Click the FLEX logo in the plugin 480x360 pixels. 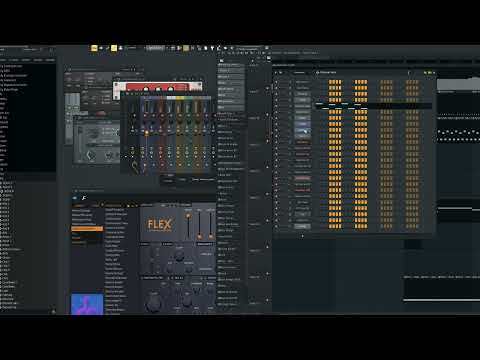pyautogui.click(x=160, y=225)
